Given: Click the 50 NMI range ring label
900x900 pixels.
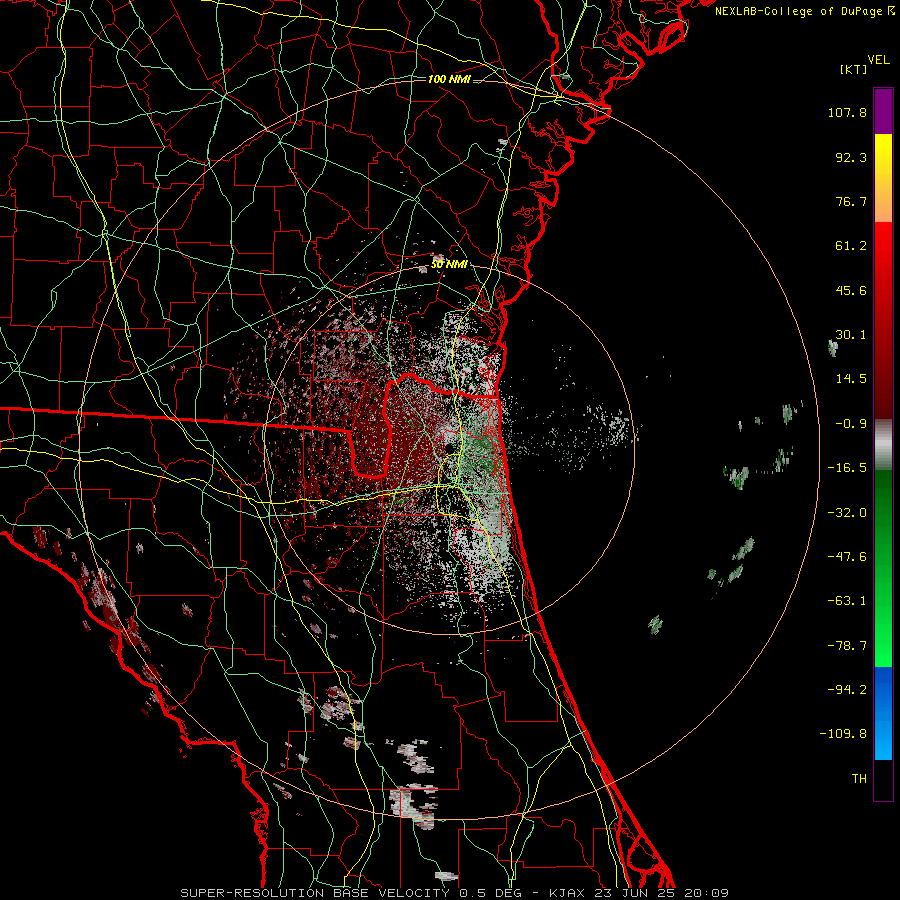Looking at the screenshot, I should (x=449, y=265).
